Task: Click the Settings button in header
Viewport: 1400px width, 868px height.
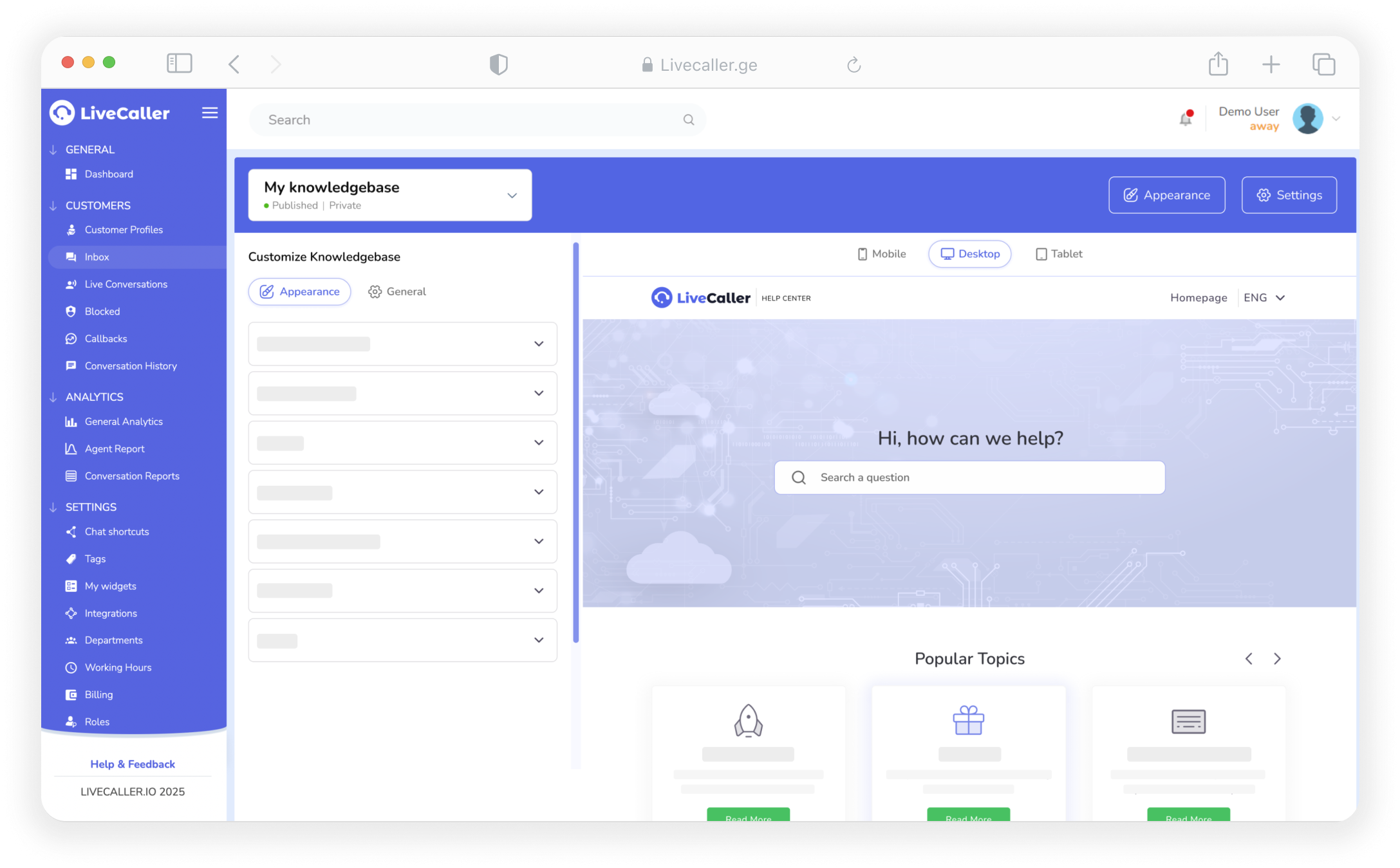Action: [1289, 195]
